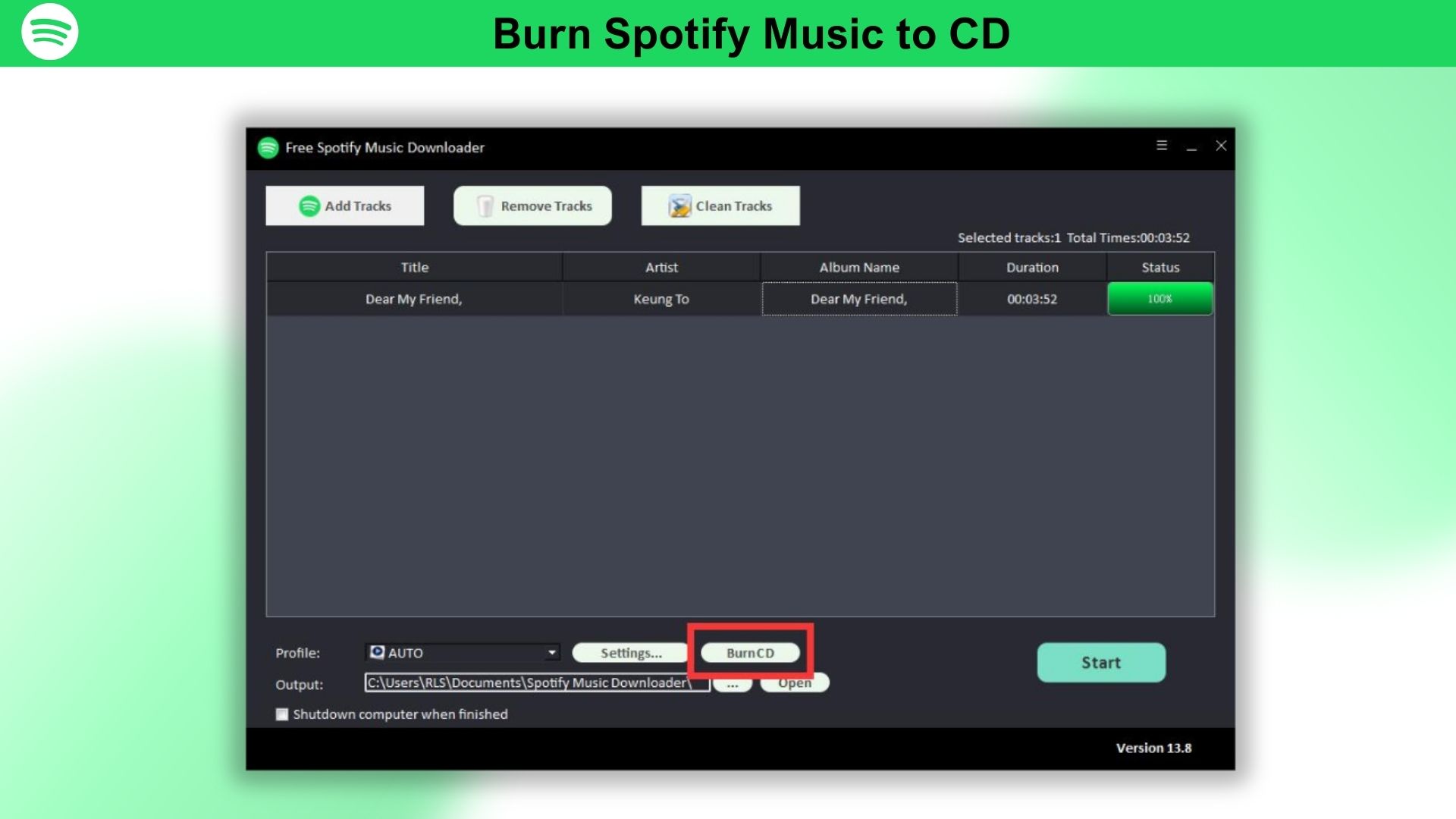Click the Artist column header
This screenshot has height=819, width=1456.
[x=661, y=268]
